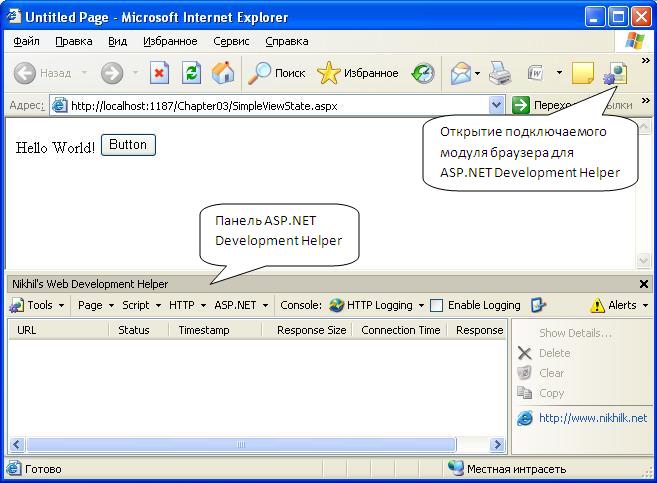This screenshot has width=657, height=483.
Task: Show more toolbar buttons chevron
Action: tap(646, 61)
